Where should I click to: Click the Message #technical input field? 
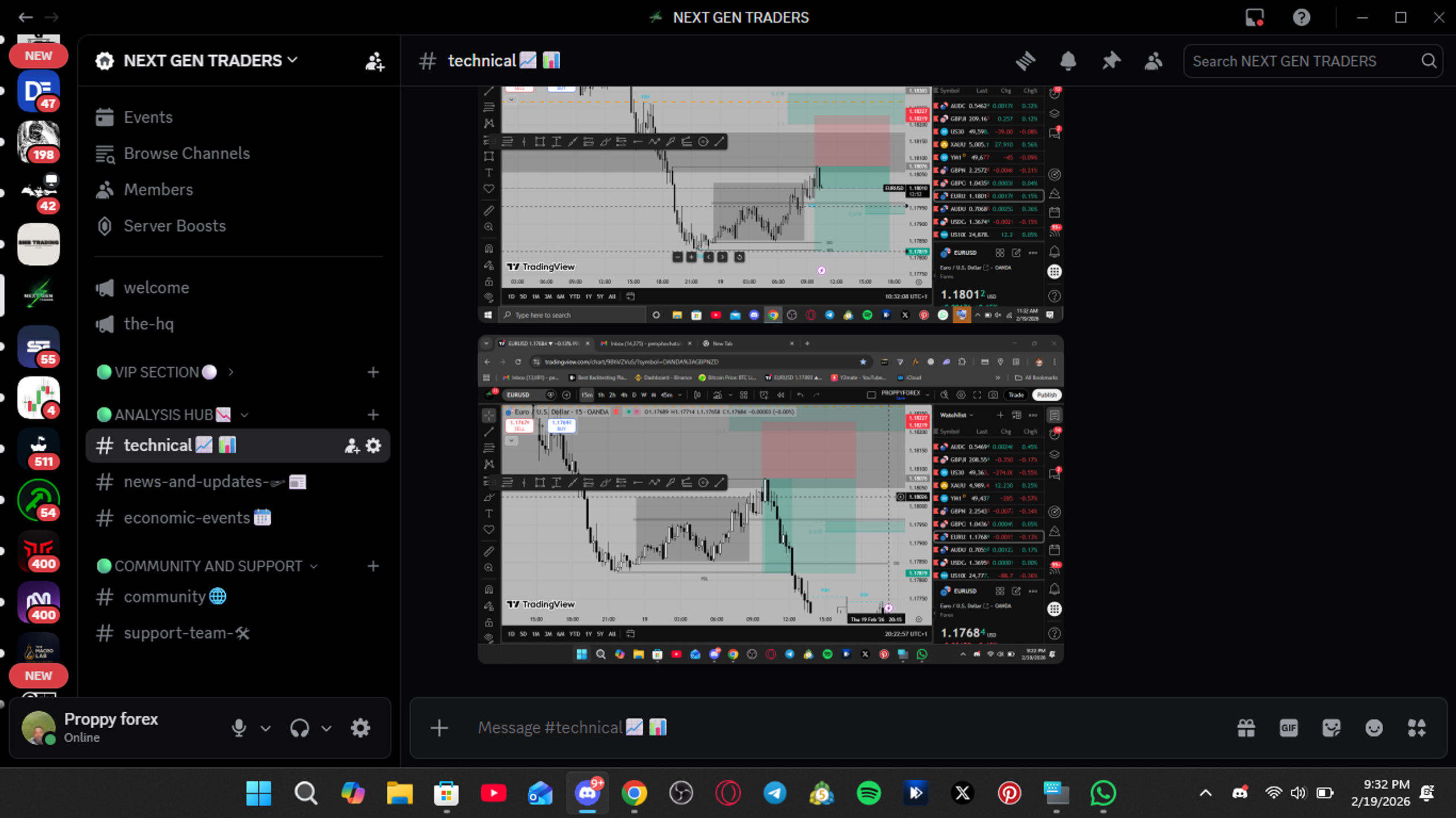pyautogui.click(x=847, y=728)
